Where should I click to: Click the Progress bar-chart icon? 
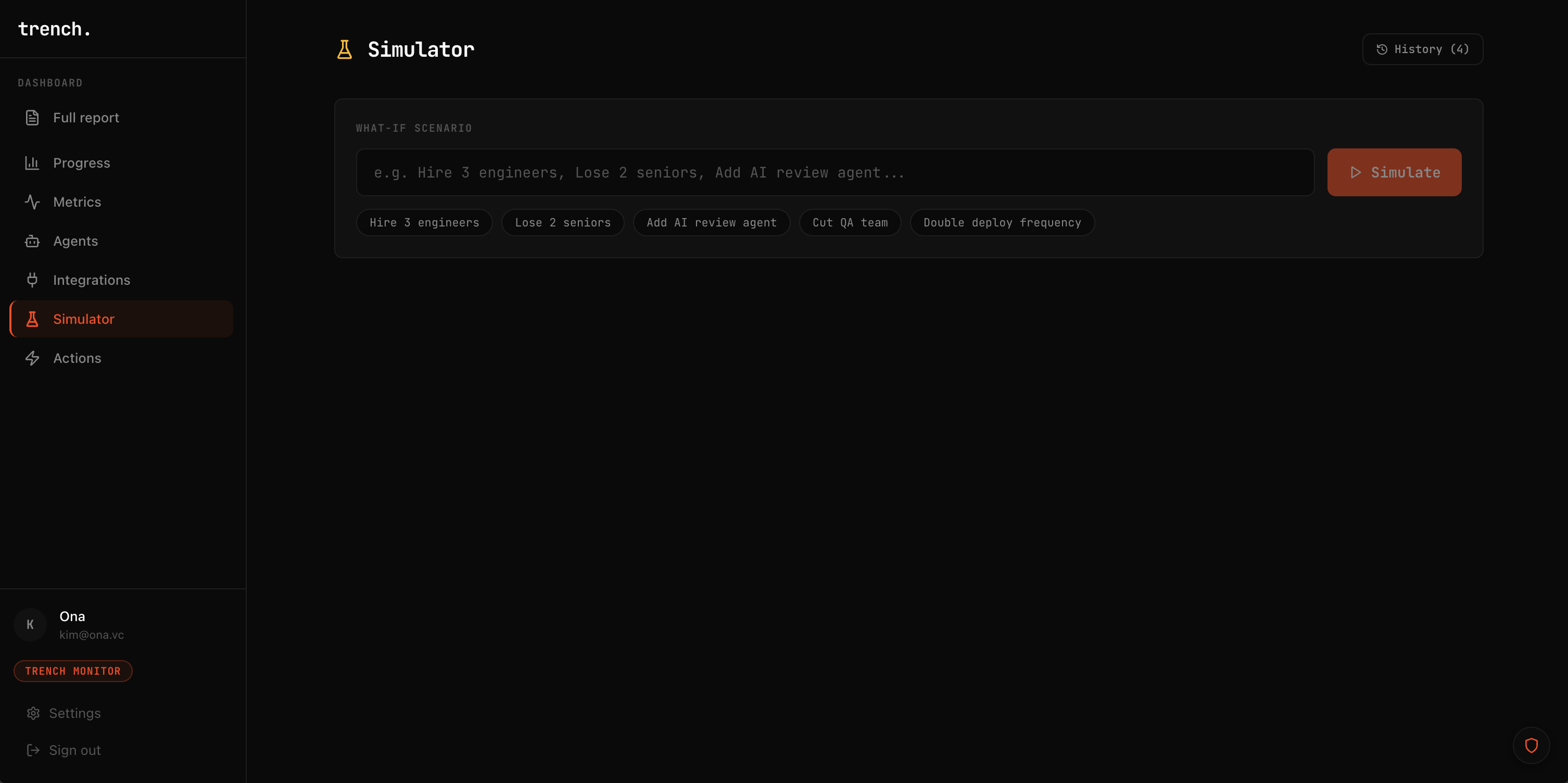[x=32, y=162]
